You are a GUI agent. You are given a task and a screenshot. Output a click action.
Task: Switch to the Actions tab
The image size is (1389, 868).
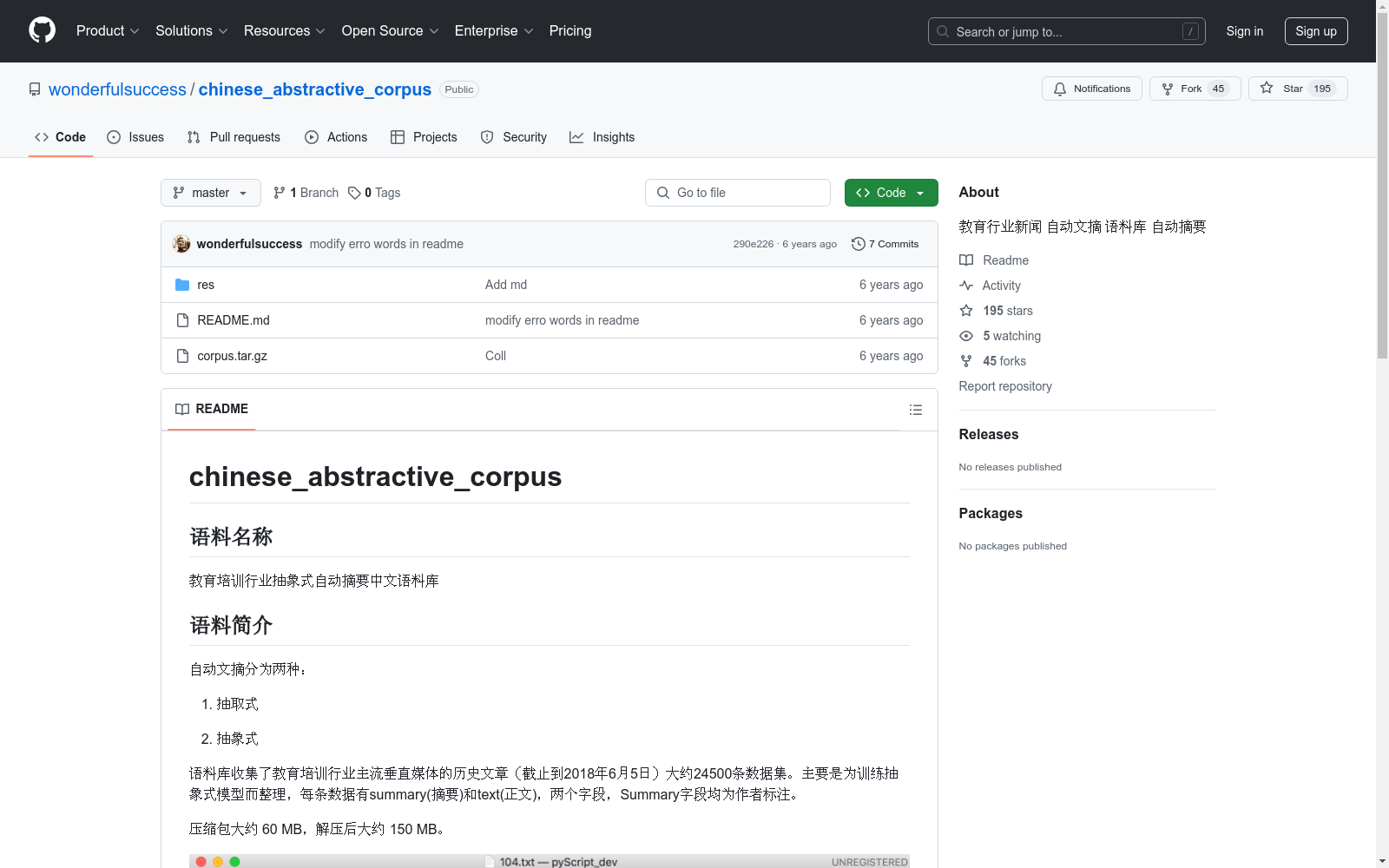(x=336, y=137)
